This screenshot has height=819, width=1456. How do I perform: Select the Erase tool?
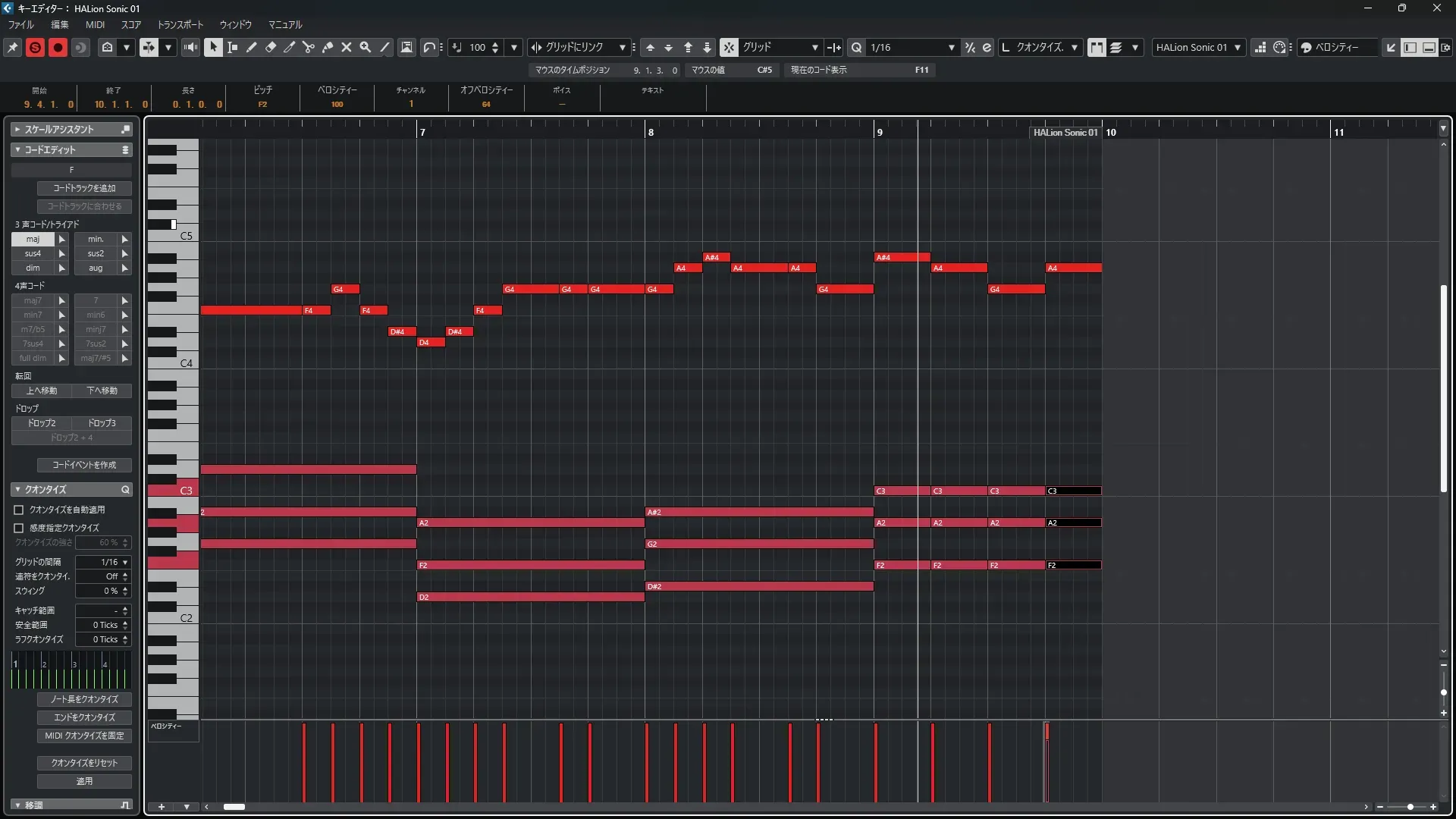point(271,47)
